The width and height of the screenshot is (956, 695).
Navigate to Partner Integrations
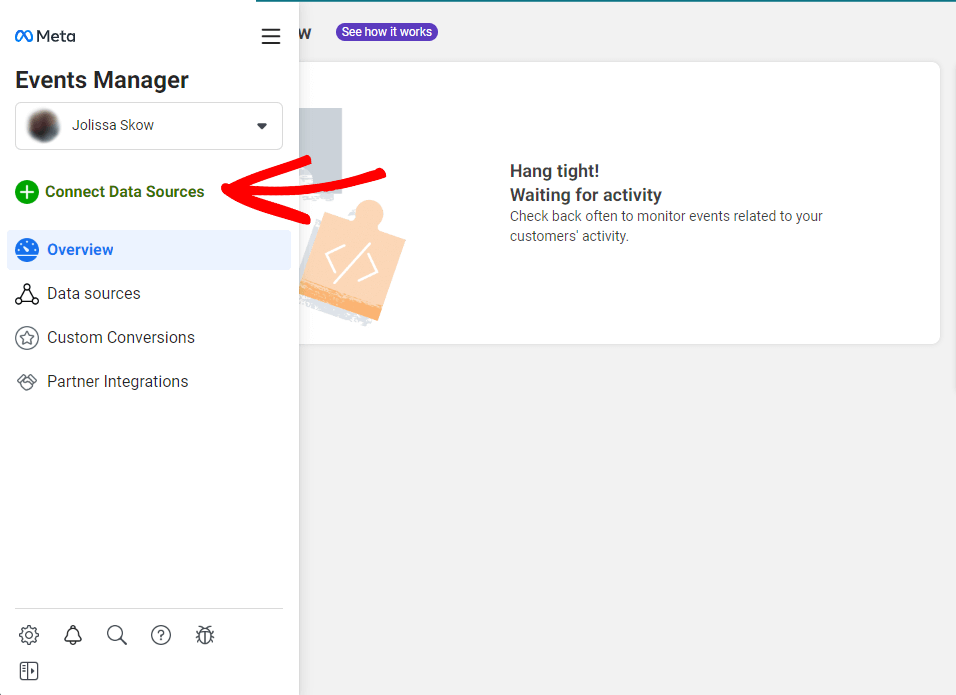click(117, 381)
